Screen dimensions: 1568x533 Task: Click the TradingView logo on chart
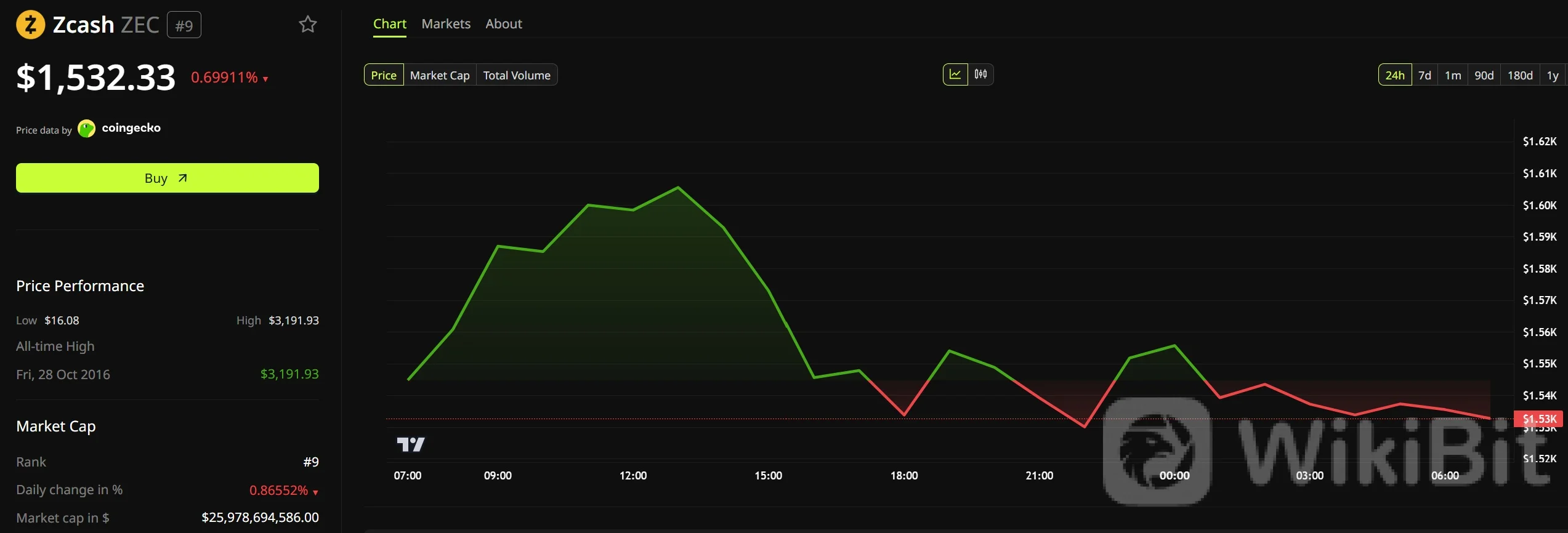click(411, 444)
